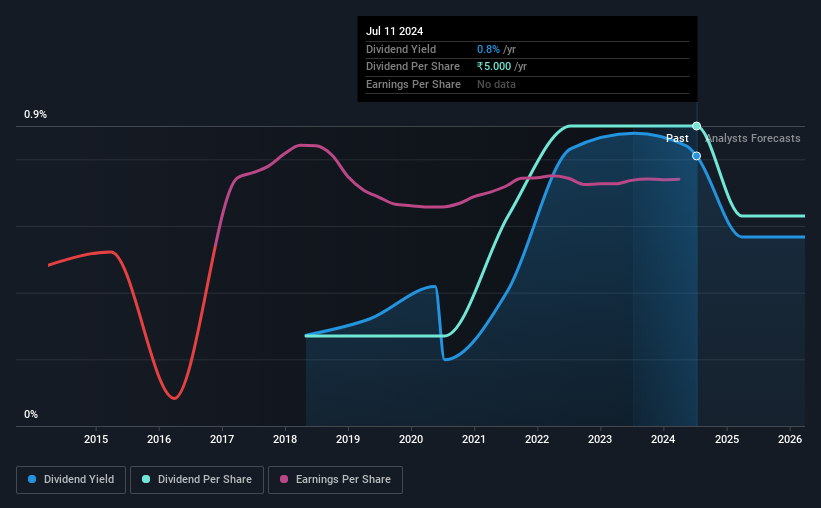Click the 2024 x-axis label

click(663, 439)
